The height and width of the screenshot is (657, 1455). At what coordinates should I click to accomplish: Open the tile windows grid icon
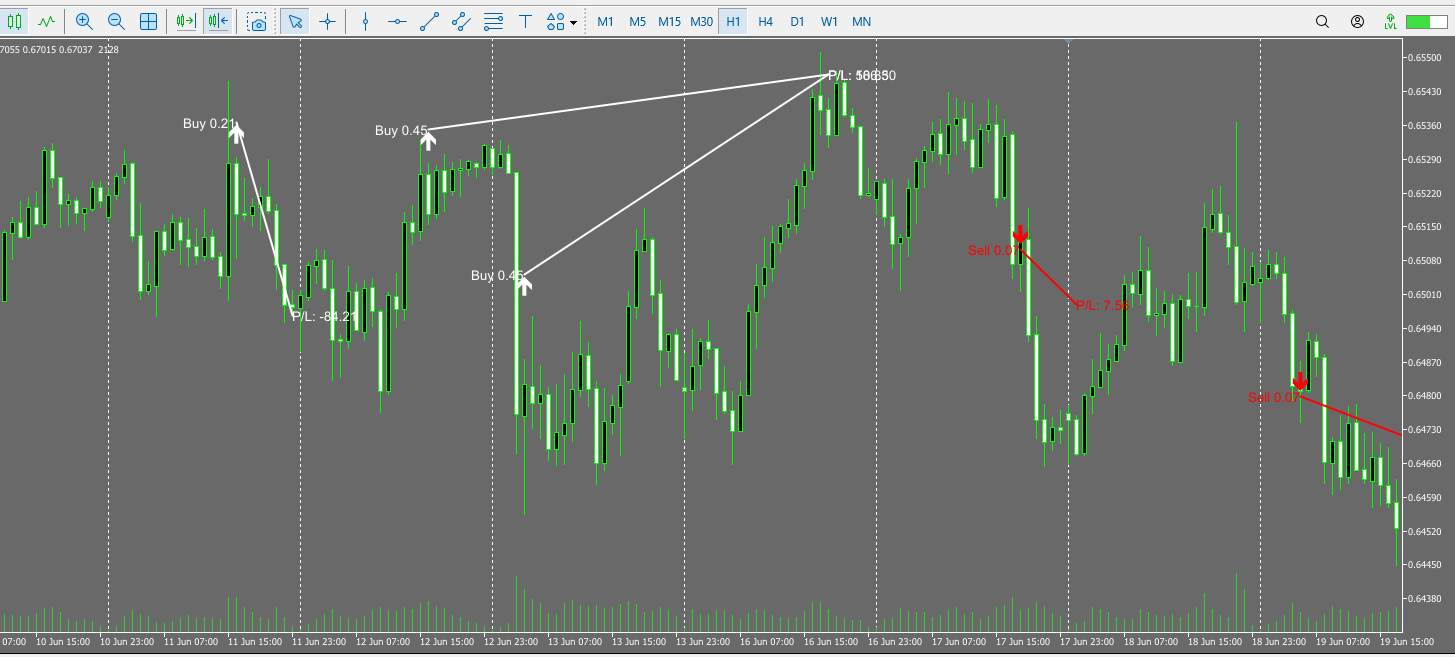[148, 20]
